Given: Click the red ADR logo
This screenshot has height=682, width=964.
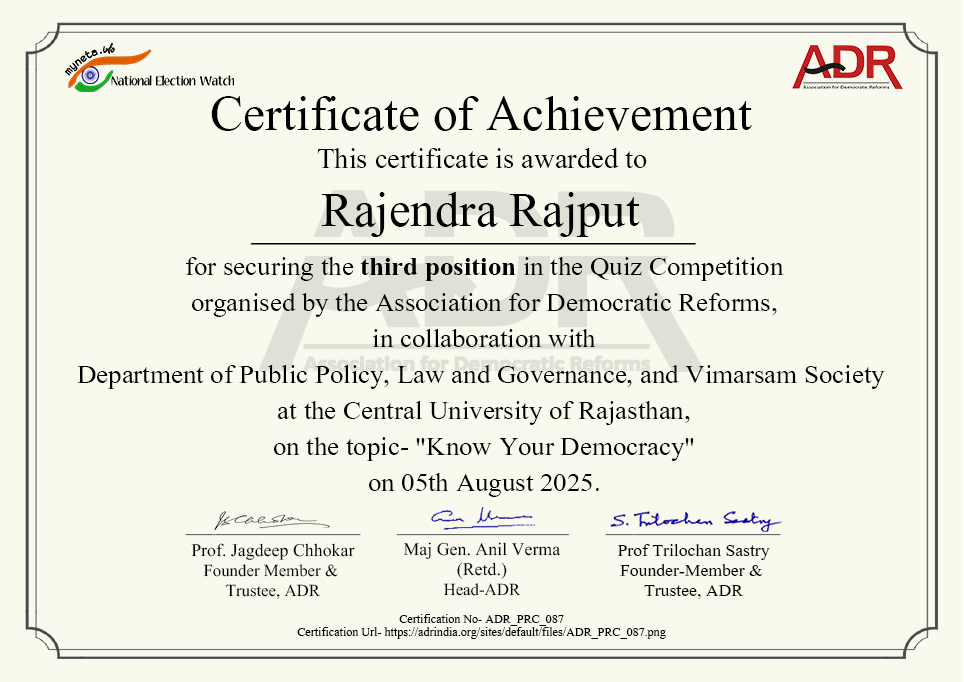Looking at the screenshot, I should coord(847,67).
